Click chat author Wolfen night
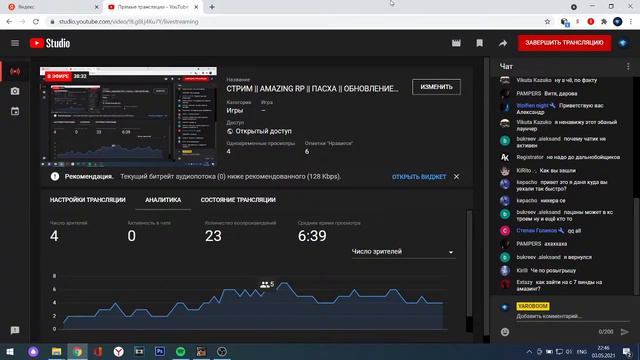 [532, 105]
